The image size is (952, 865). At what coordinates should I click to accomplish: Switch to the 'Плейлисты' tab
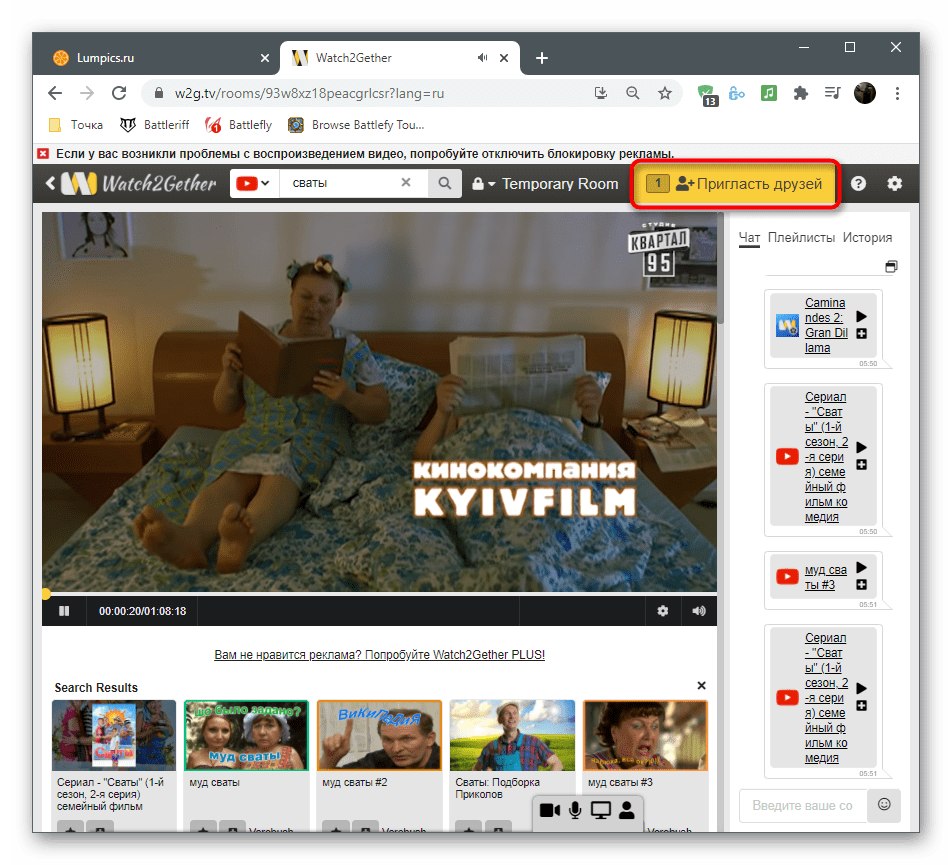[801, 238]
